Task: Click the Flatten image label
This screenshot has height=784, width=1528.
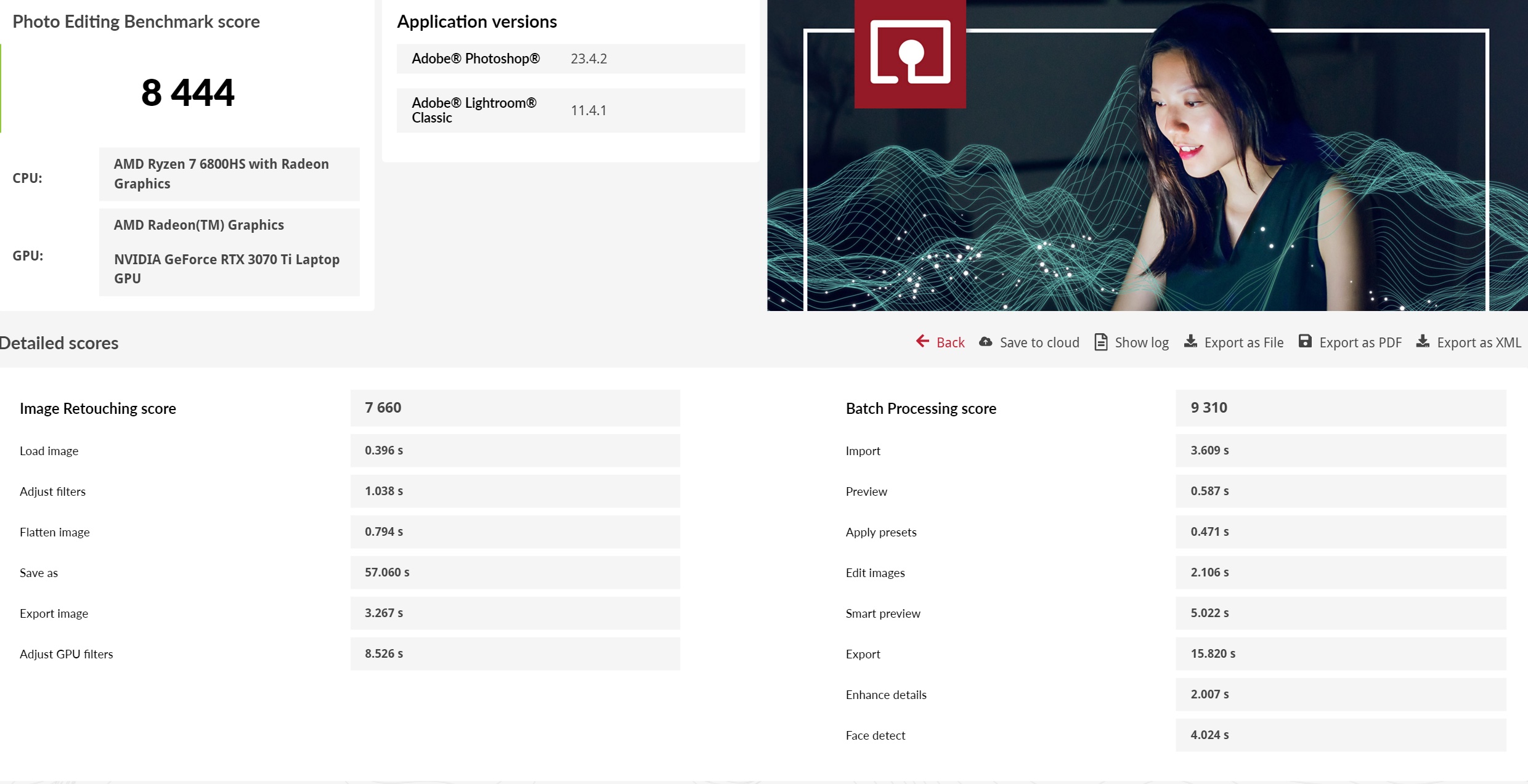Action: pos(55,532)
